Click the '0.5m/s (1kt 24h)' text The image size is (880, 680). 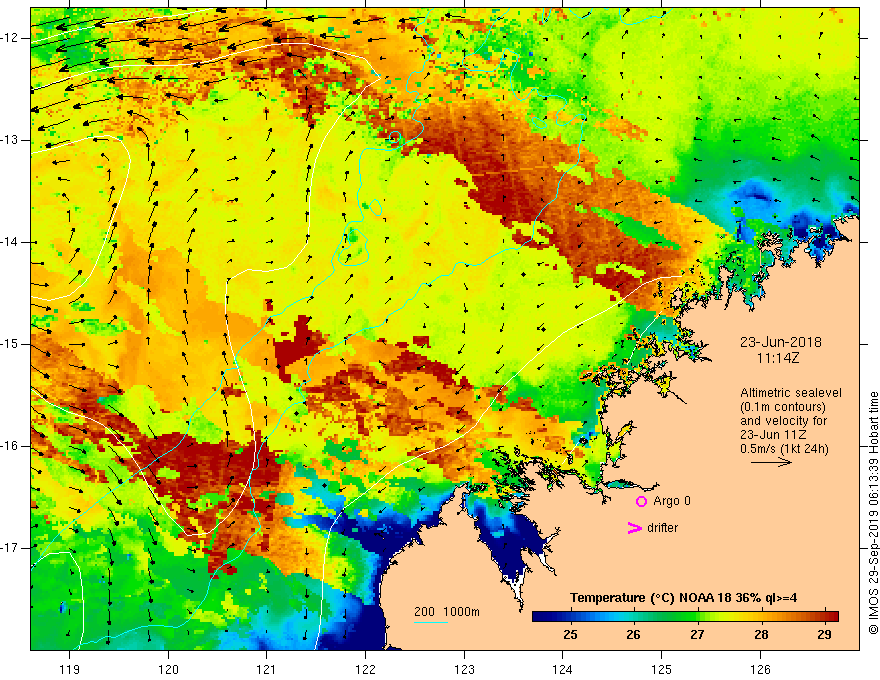[784, 449]
